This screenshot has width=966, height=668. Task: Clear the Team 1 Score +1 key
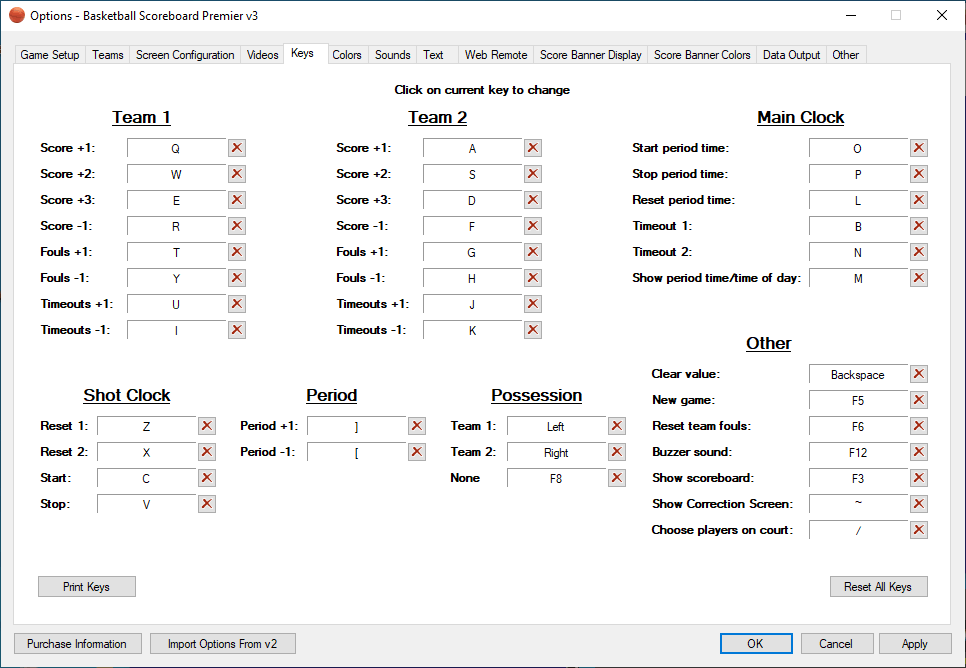237,148
